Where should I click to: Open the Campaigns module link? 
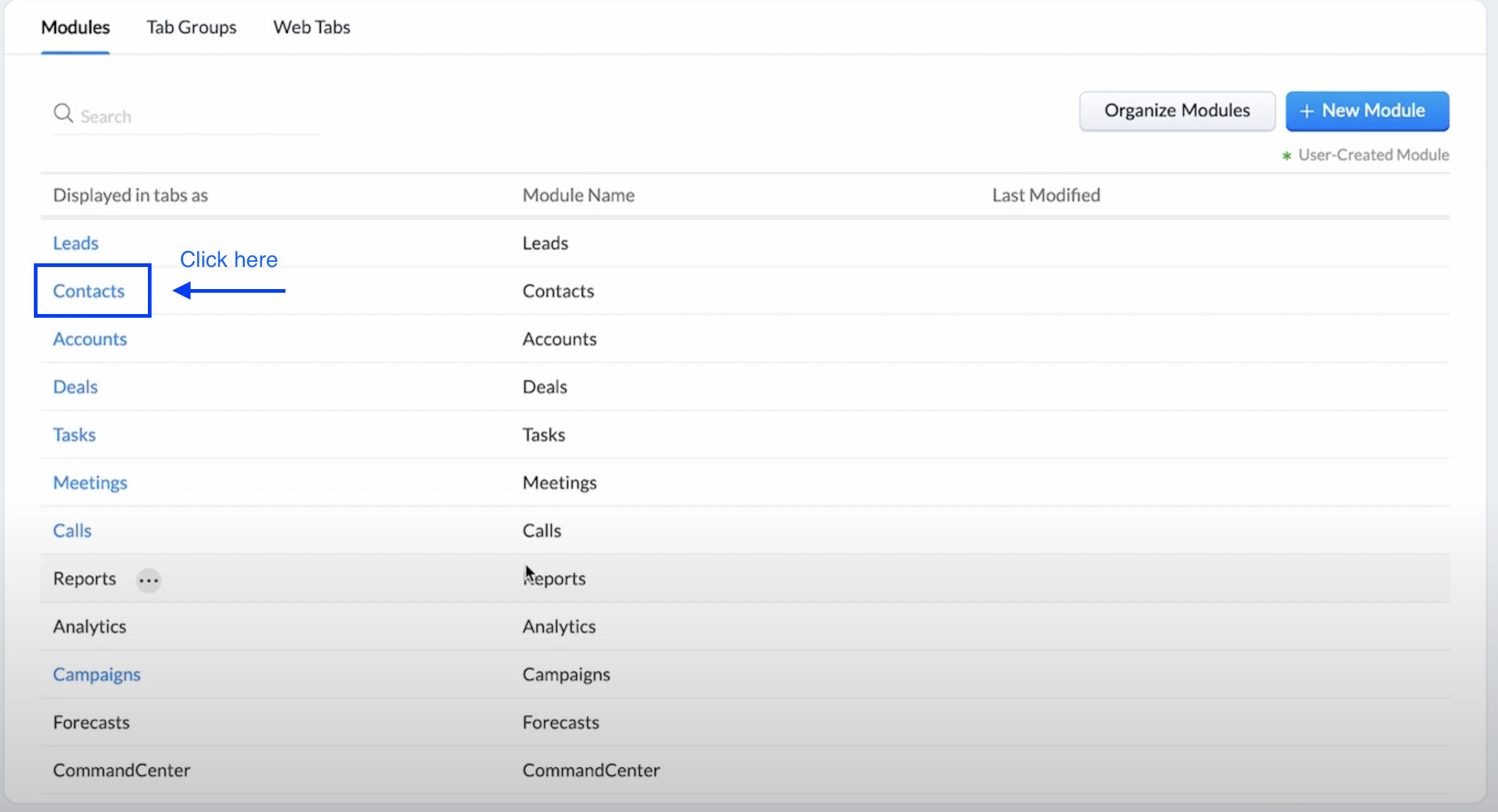[x=96, y=674]
